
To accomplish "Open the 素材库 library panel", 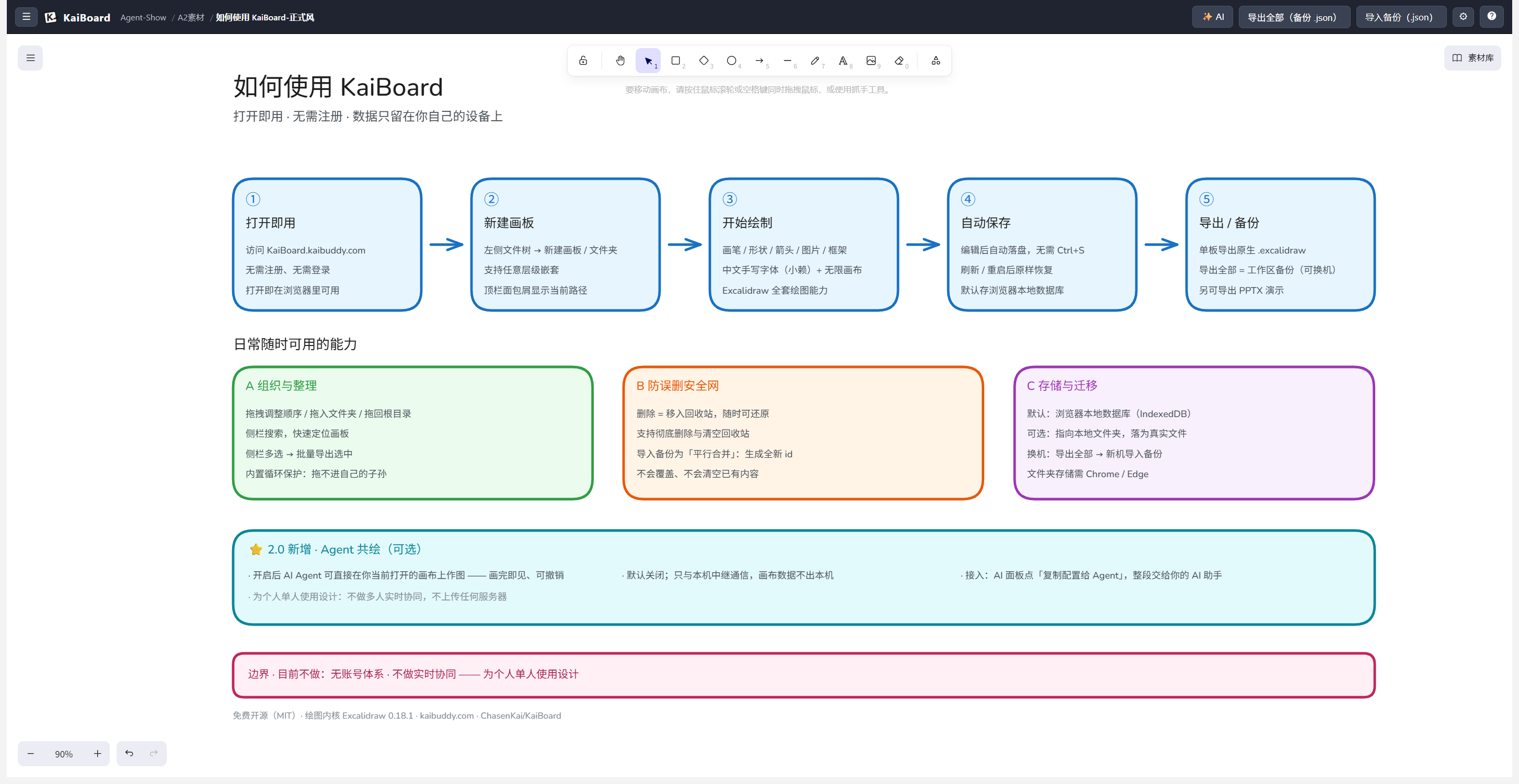I will coord(1472,58).
